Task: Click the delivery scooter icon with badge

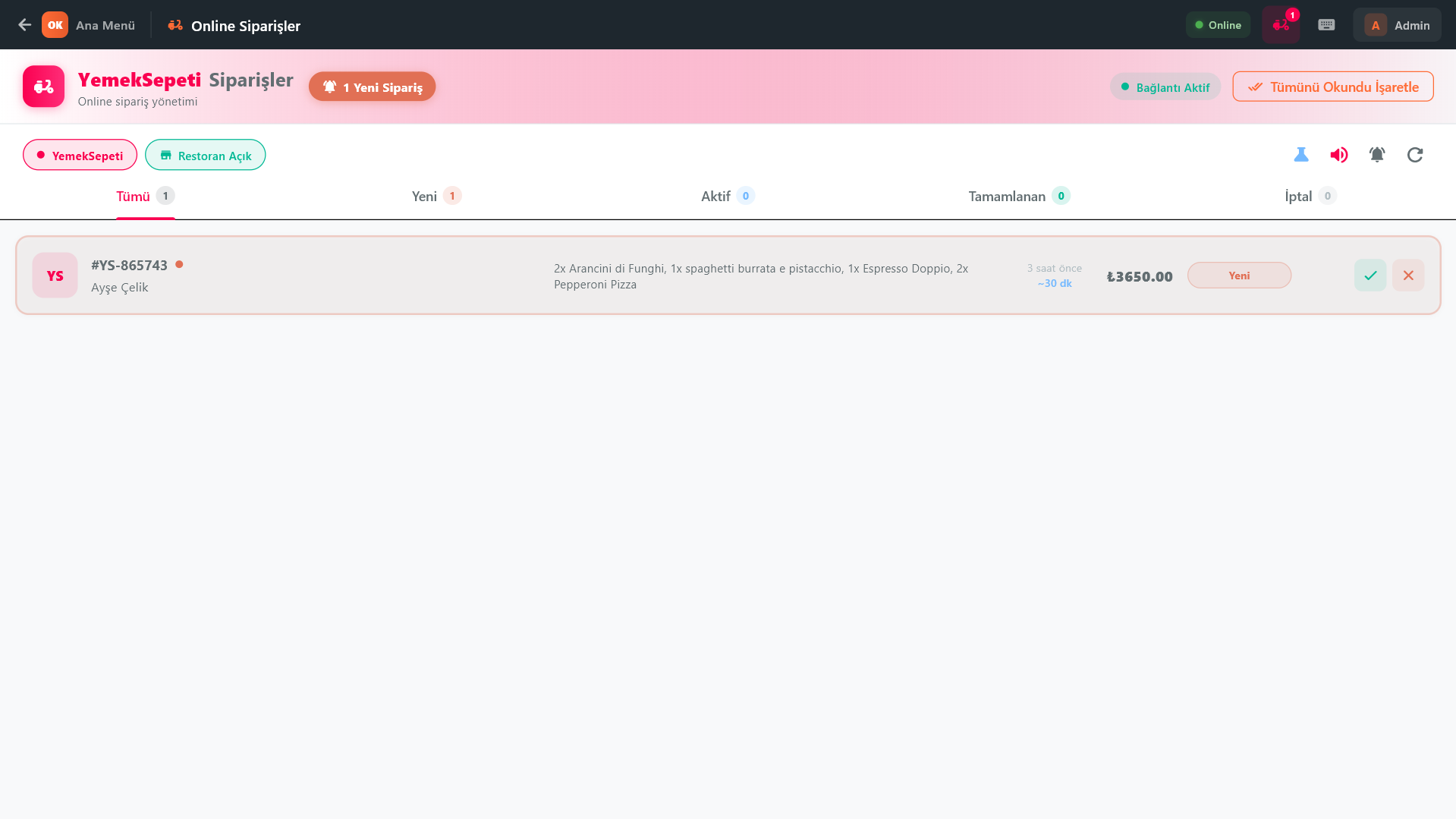Action: tap(1281, 24)
